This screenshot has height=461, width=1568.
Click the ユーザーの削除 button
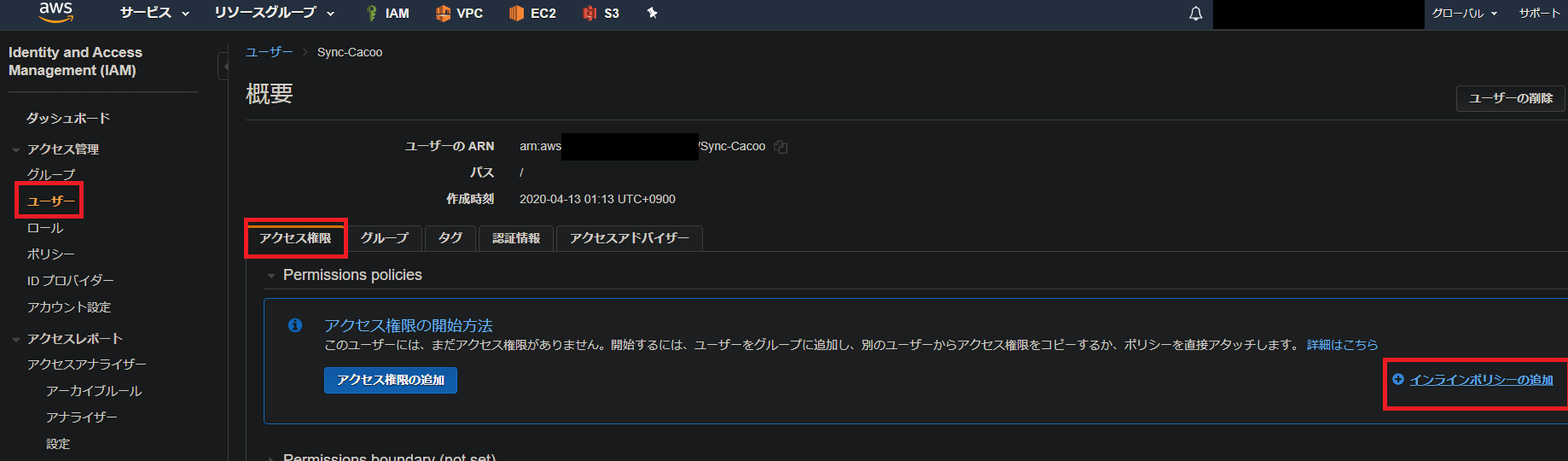tap(1510, 98)
